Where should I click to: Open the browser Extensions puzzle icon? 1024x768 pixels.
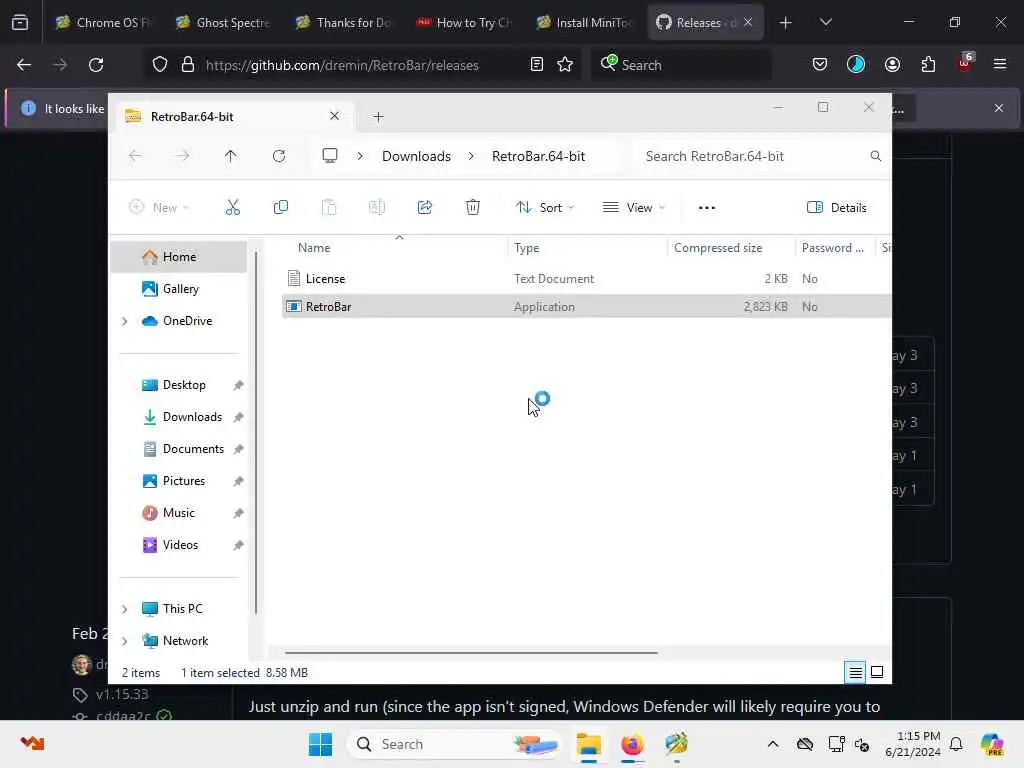point(928,64)
